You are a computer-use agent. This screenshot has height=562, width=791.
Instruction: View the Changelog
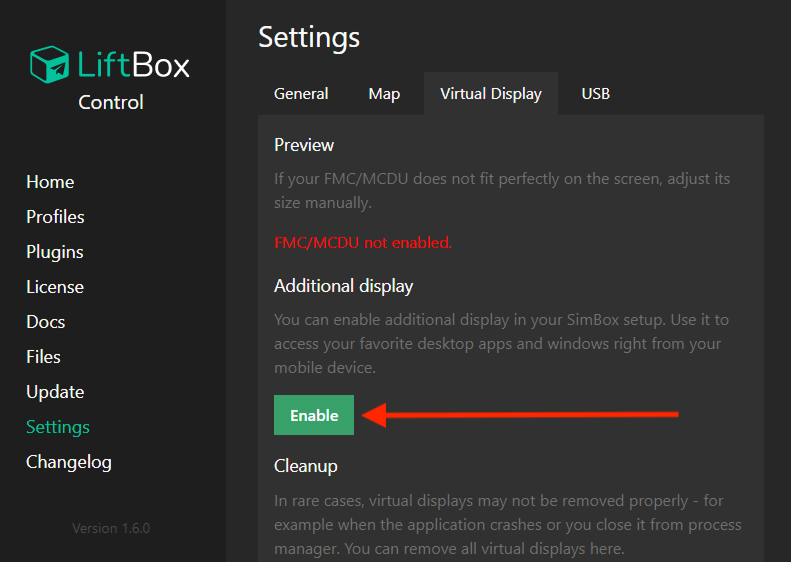click(69, 462)
